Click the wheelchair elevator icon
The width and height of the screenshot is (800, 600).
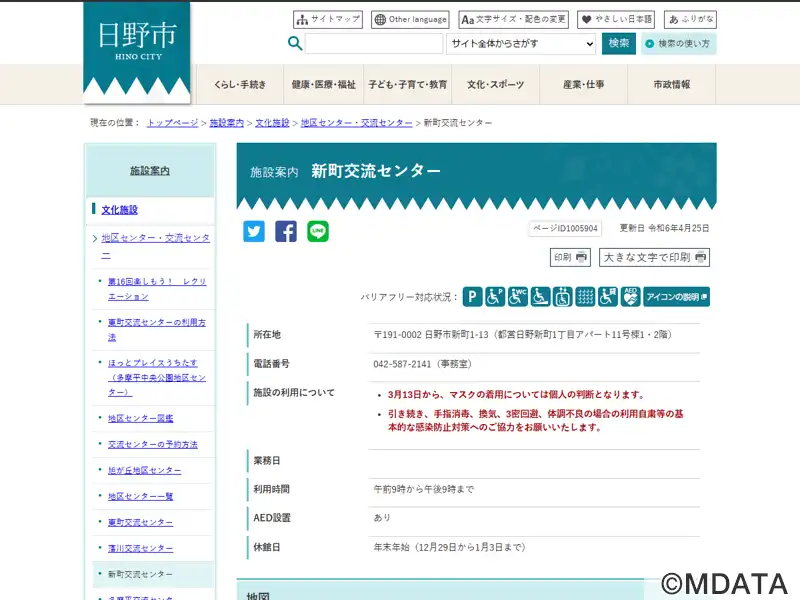[x=563, y=296]
